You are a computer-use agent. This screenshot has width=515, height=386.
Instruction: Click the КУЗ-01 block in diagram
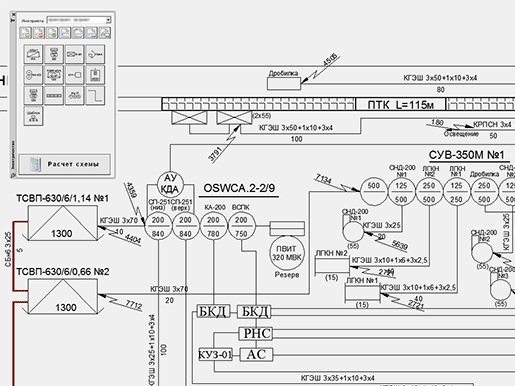pyautogui.click(x=215, y=355)
